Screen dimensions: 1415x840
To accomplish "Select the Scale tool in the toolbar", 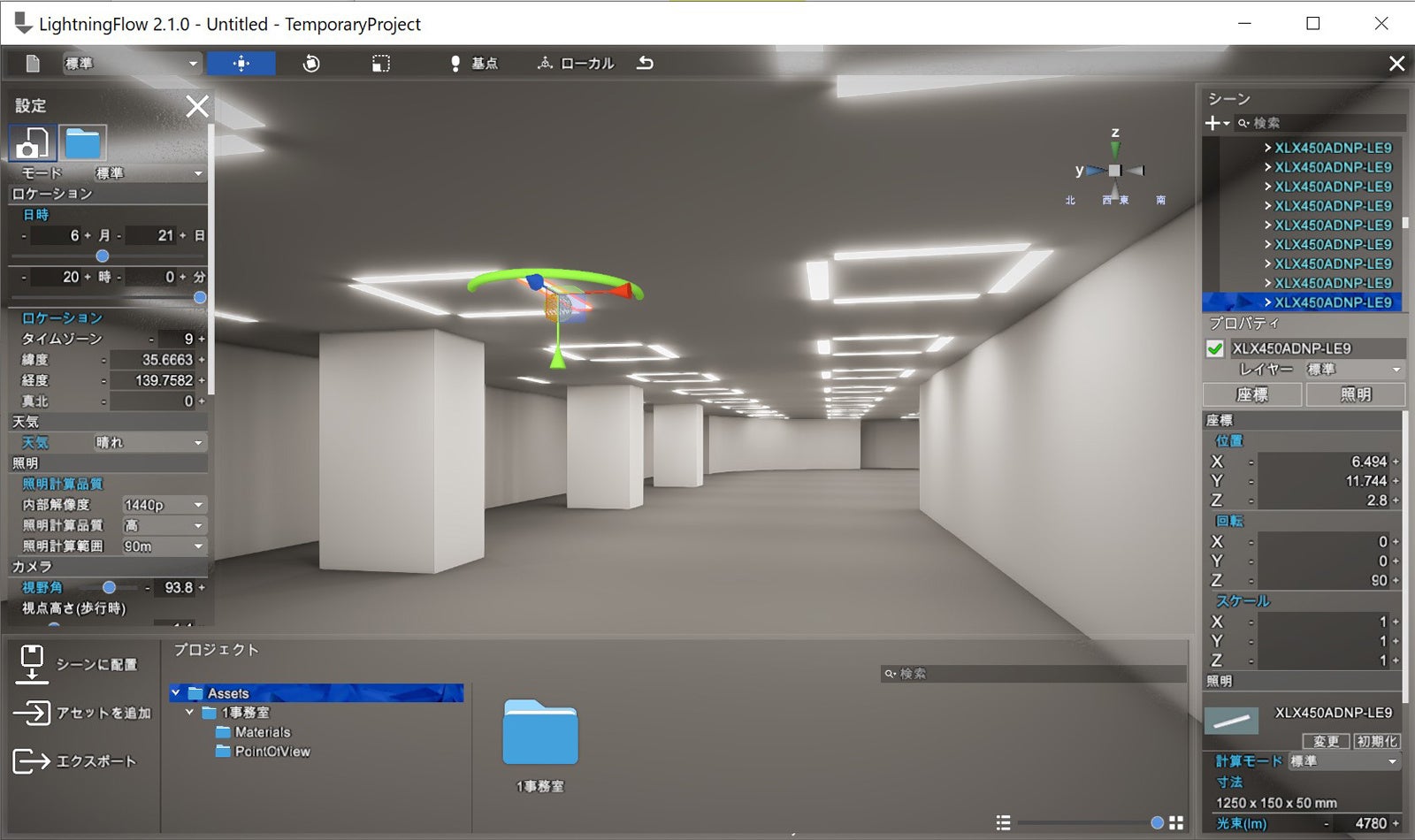I will pyautogui.click(x=381, y=64).
